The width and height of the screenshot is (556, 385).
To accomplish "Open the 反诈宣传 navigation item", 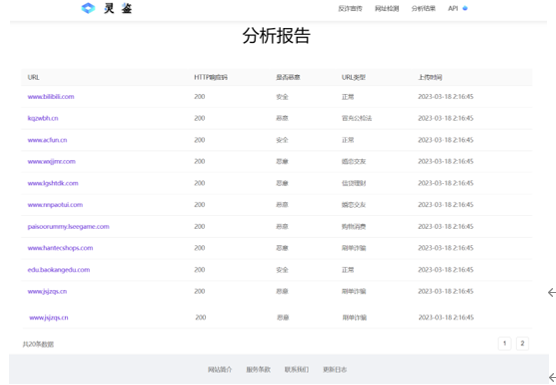I will (x=350, y=9).
